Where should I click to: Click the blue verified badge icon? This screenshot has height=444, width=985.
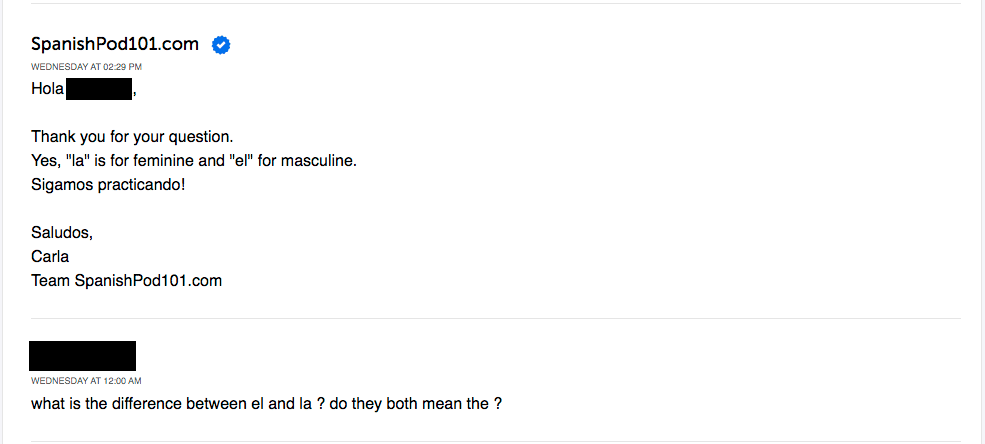[x=222, y=45]
